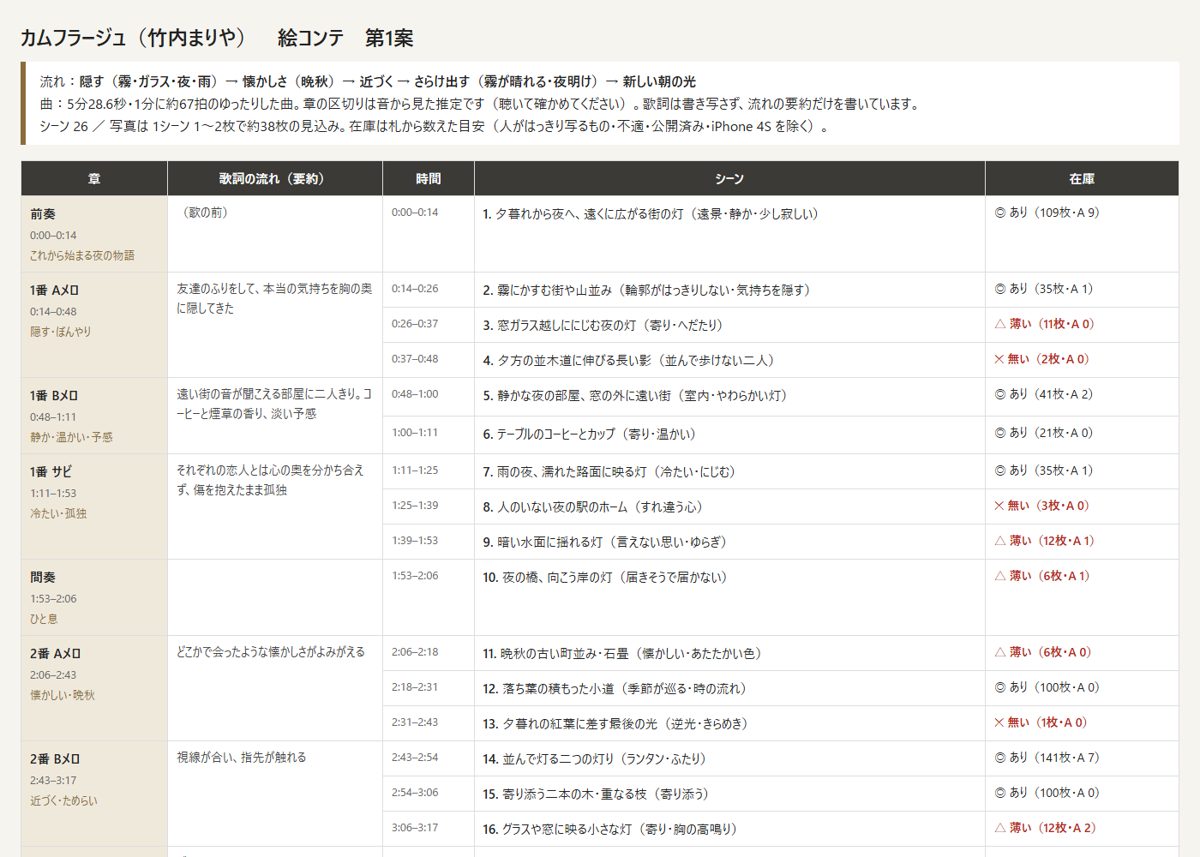Click the 'シーン' column header
1200x857 pixels.
pos(730,179)
